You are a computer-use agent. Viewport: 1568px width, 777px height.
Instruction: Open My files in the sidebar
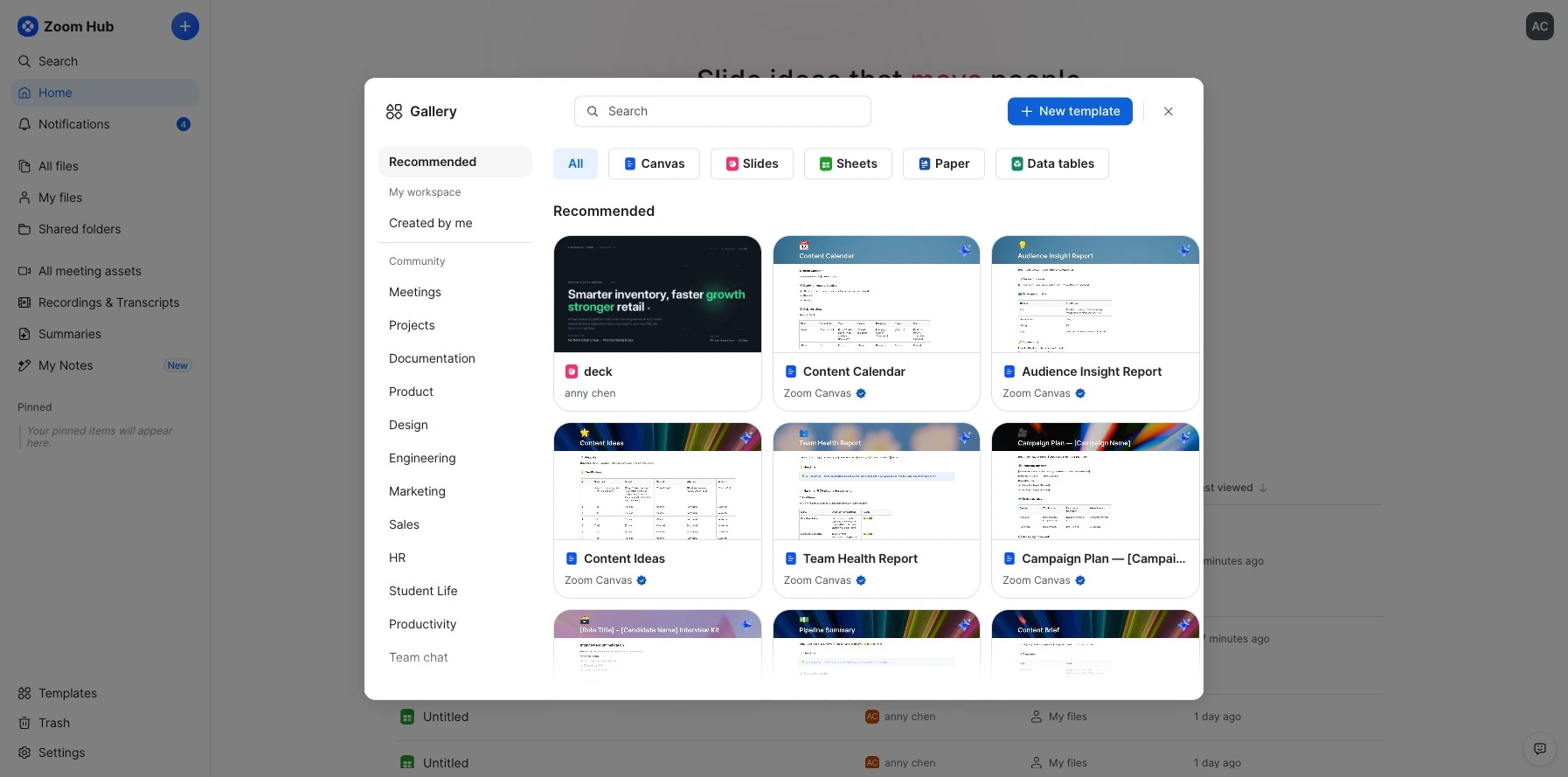click(105, 198)
